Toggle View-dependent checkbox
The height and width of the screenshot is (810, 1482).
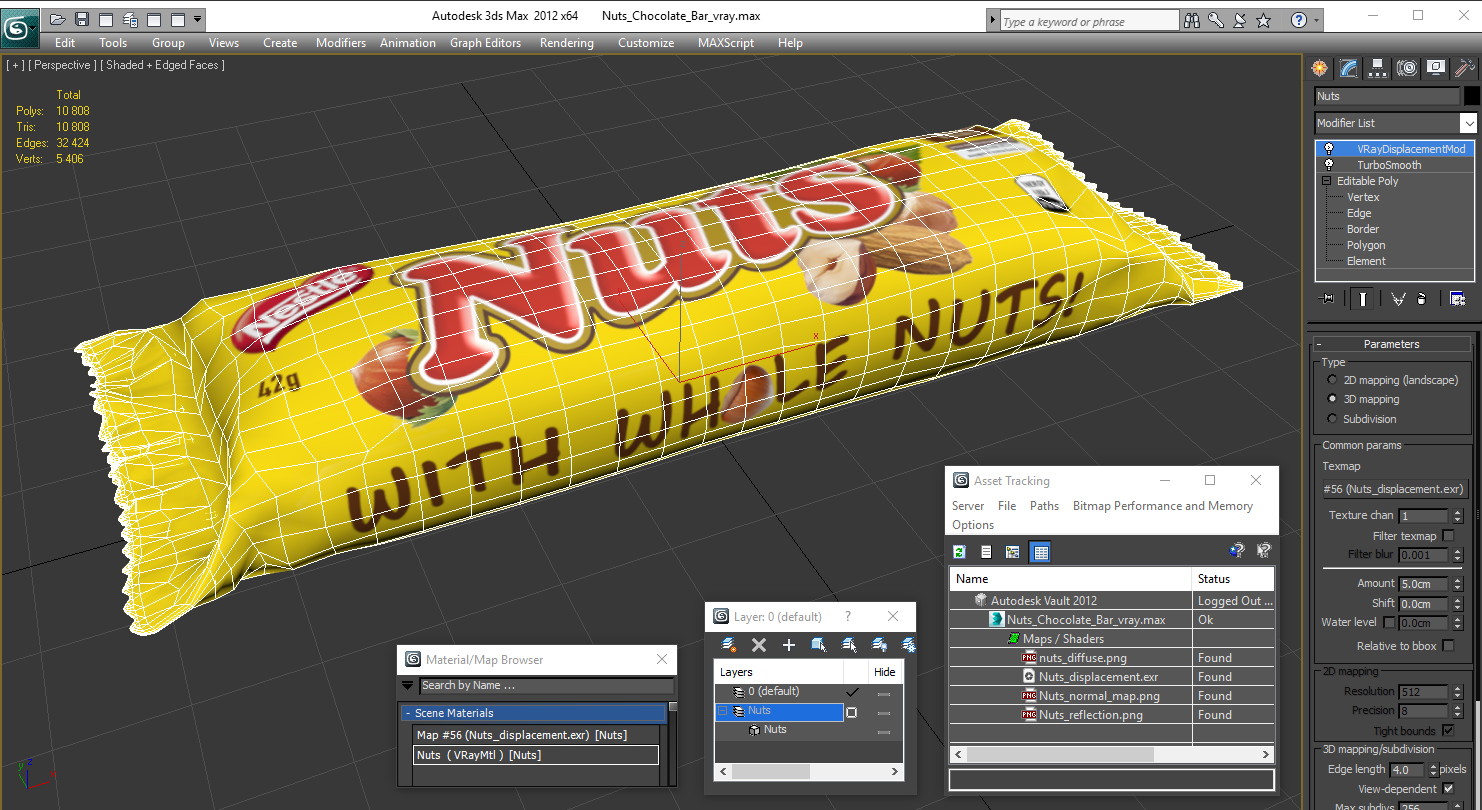(1448, 789)
